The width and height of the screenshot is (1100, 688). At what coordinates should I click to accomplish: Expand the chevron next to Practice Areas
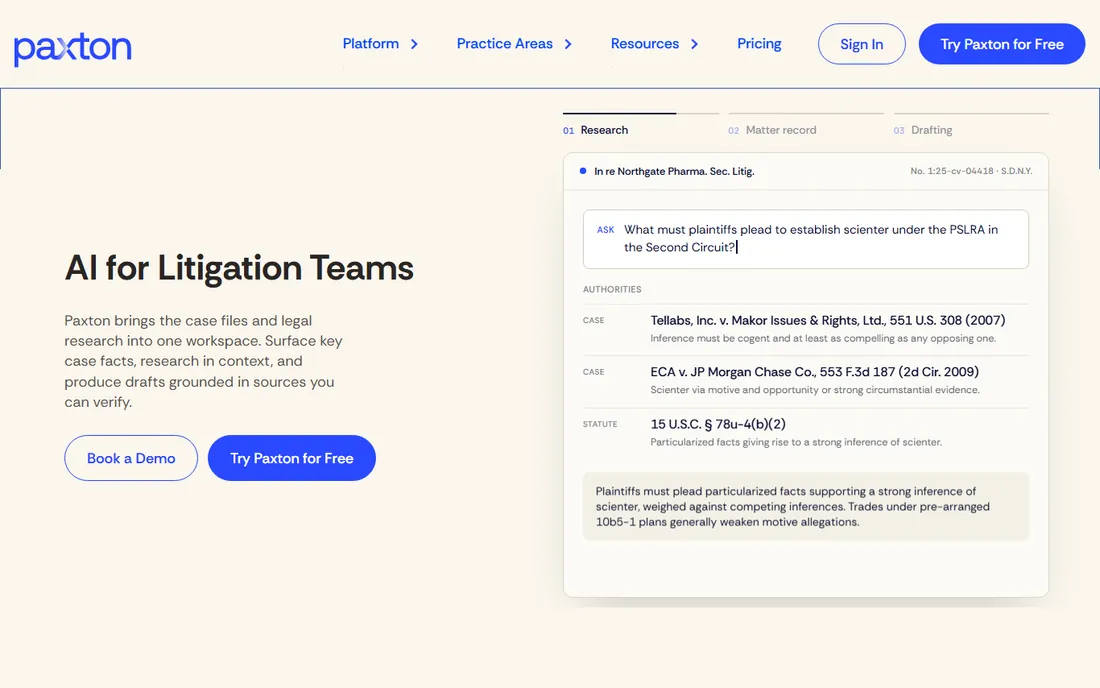click(x=568, y=44)
